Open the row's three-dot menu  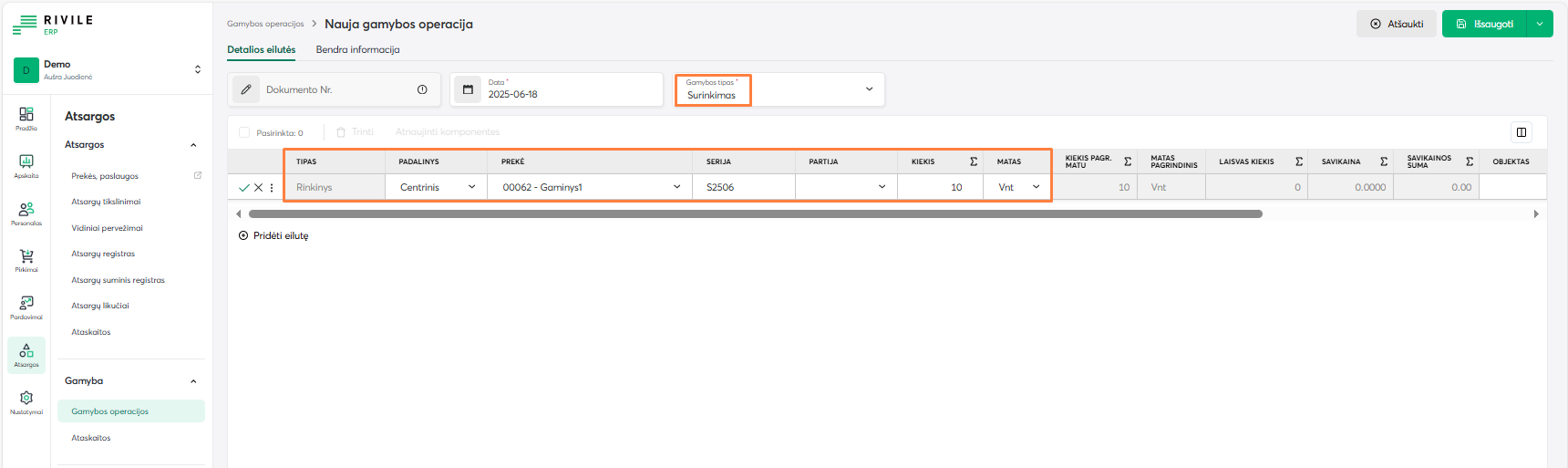point(272,188)
